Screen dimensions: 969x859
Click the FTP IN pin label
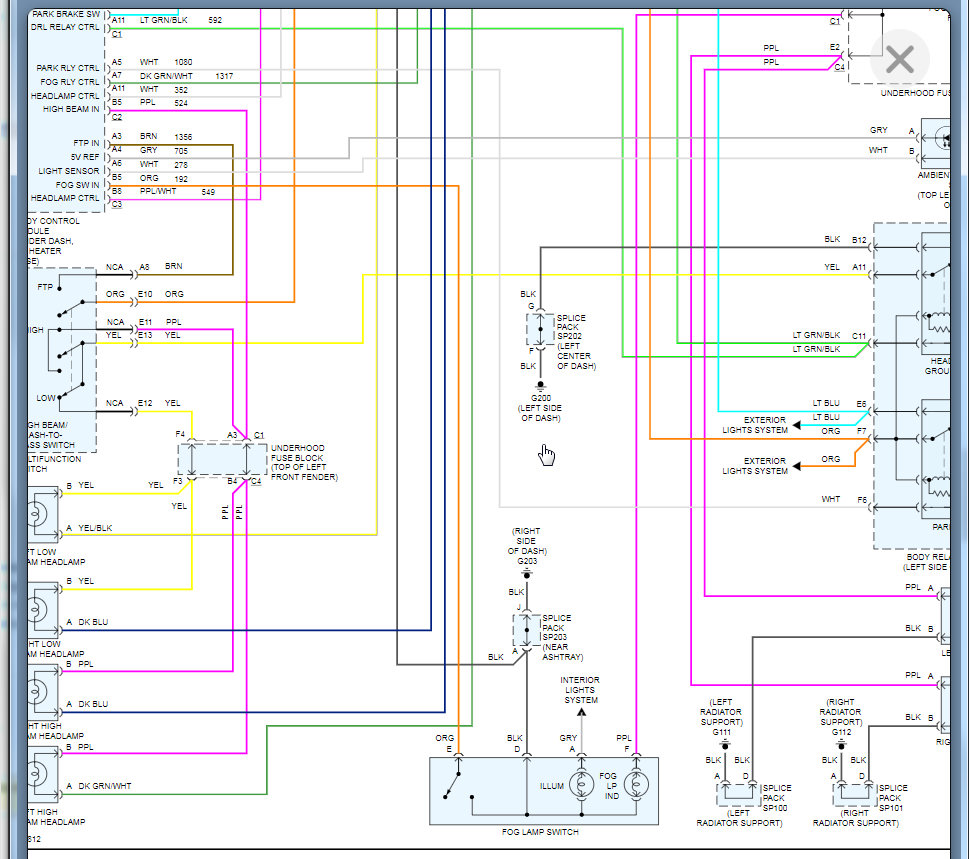tap(86, 143)
